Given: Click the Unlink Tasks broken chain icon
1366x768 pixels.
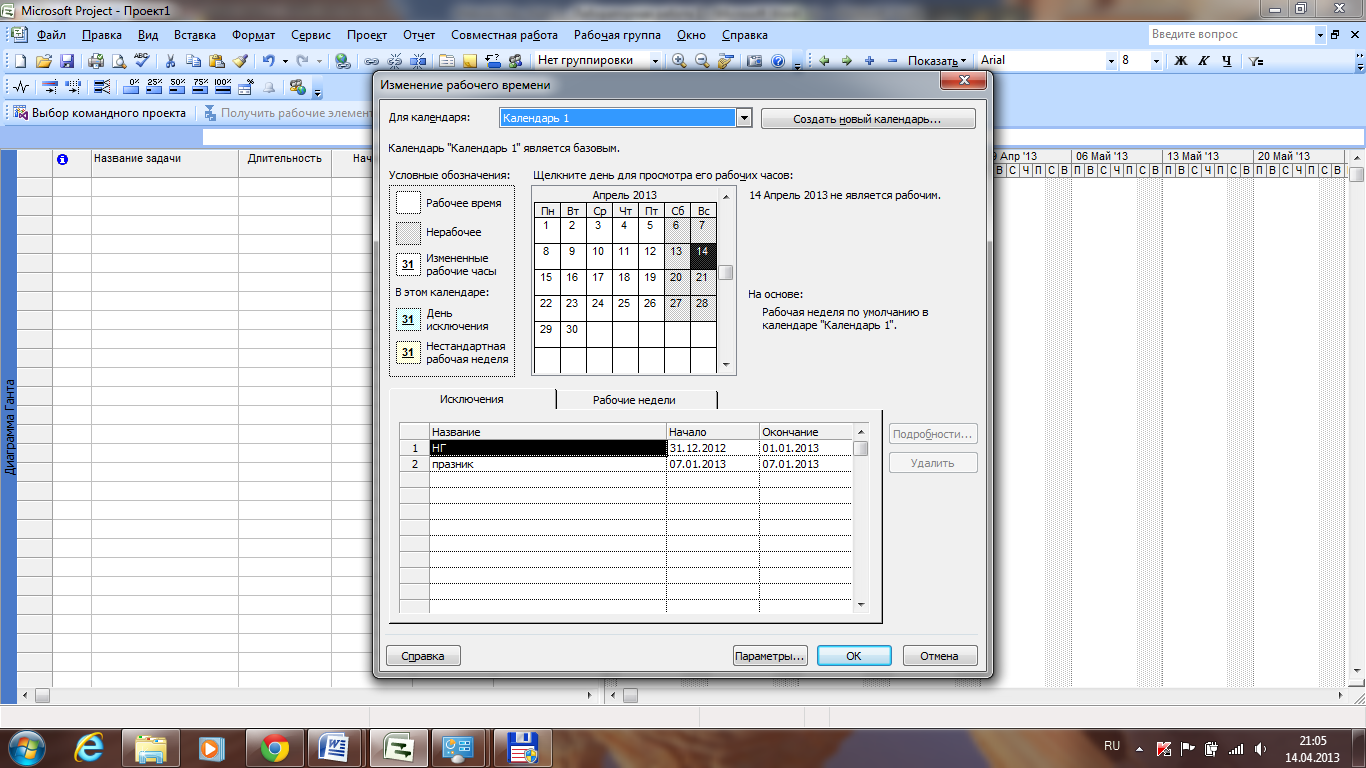Looking at the screenshot, I should click(x=395, y=61).
